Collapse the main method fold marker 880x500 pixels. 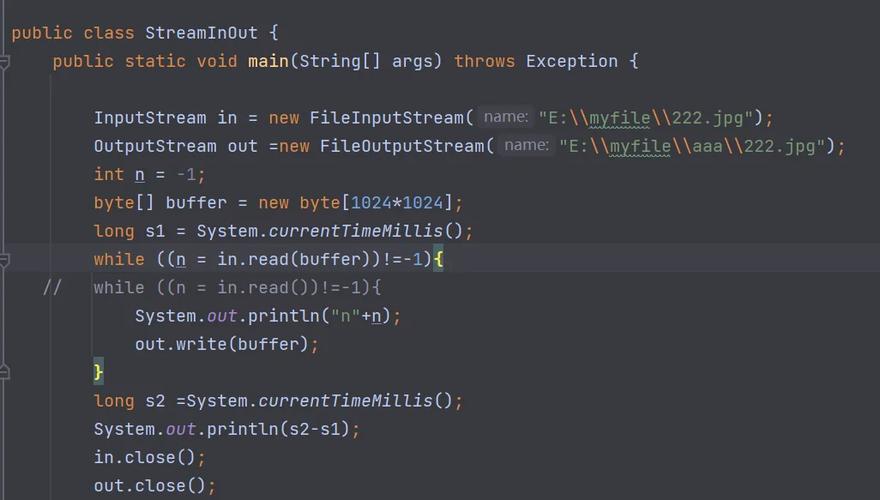point(4,62)
